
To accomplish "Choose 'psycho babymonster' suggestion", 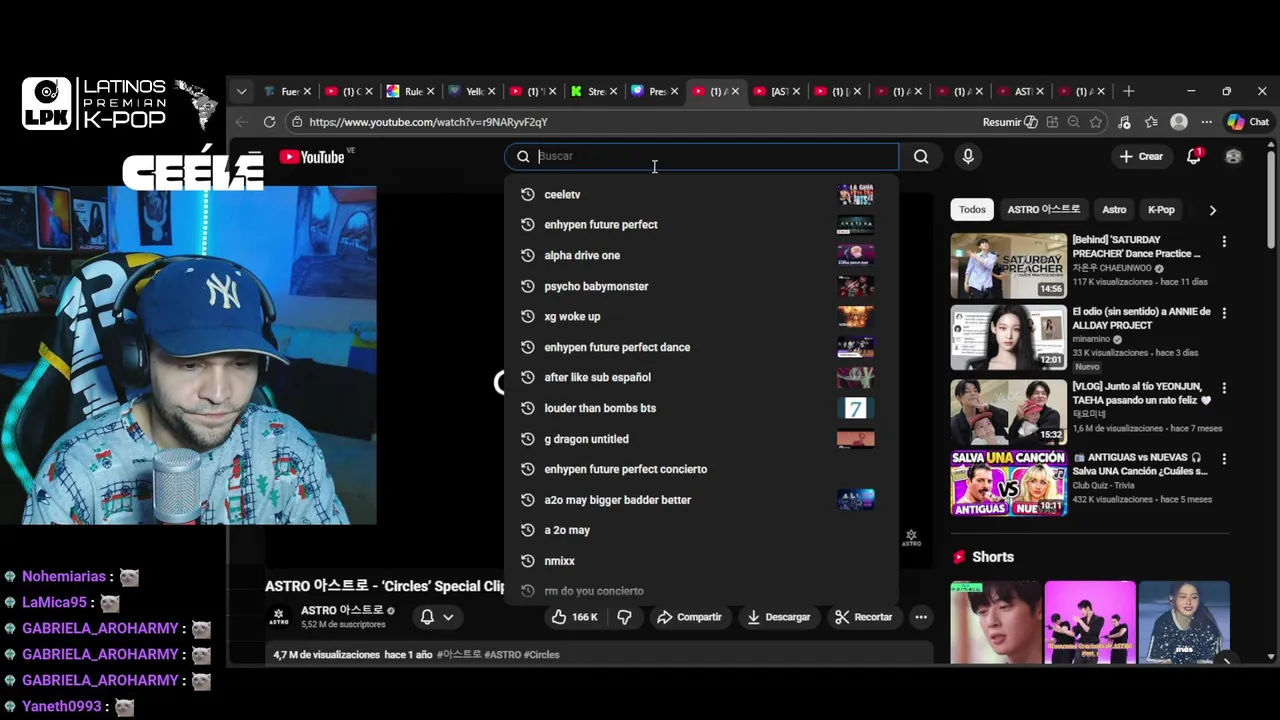I will (x=700, y=286).
